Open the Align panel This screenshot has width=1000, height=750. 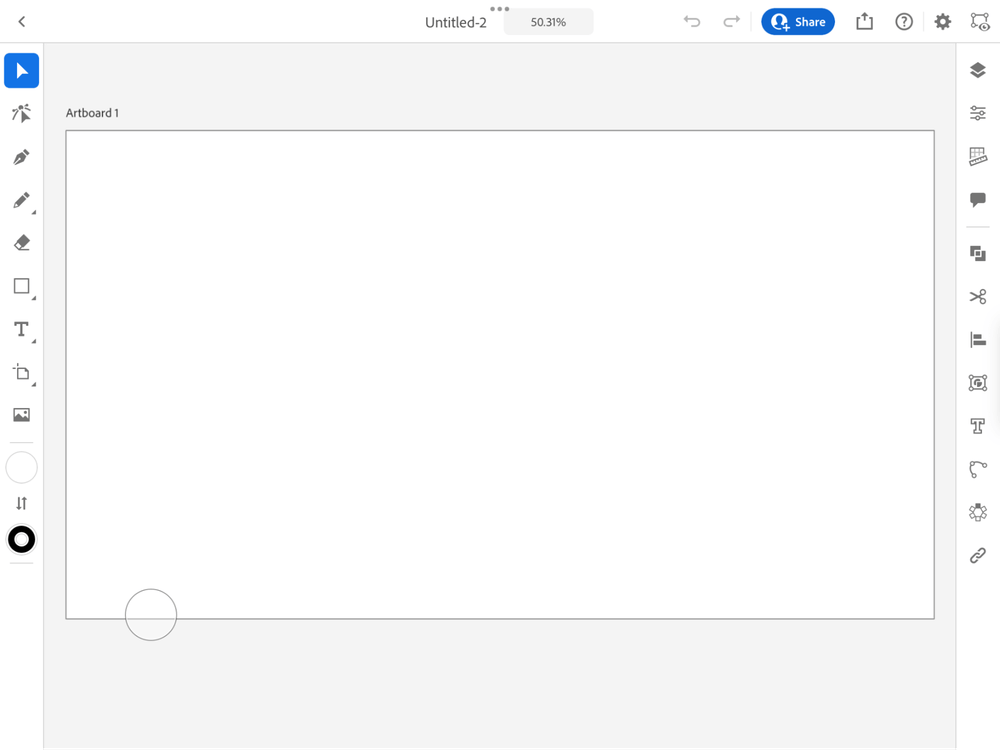(x=978, y=340)
